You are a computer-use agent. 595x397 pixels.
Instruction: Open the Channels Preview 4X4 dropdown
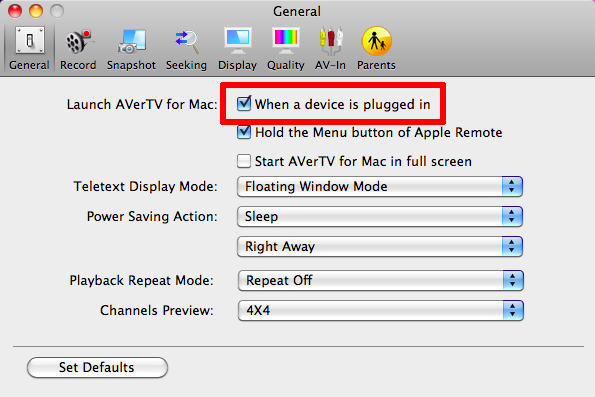(x=381, y=310)
